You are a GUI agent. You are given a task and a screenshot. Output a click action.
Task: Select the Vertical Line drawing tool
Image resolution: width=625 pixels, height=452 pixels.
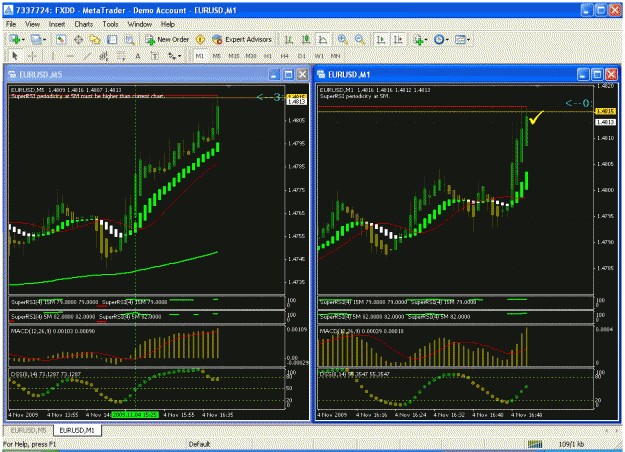point(52,56)
